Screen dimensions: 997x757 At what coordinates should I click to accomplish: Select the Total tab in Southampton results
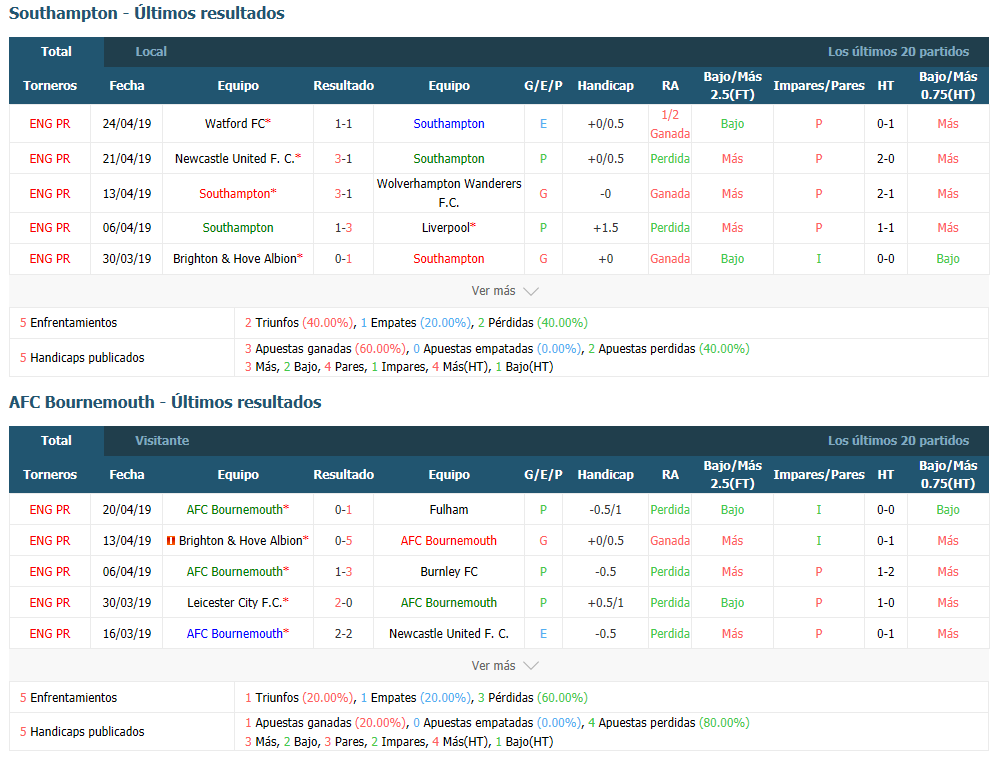pyautogui.click(x=56, y=51)
